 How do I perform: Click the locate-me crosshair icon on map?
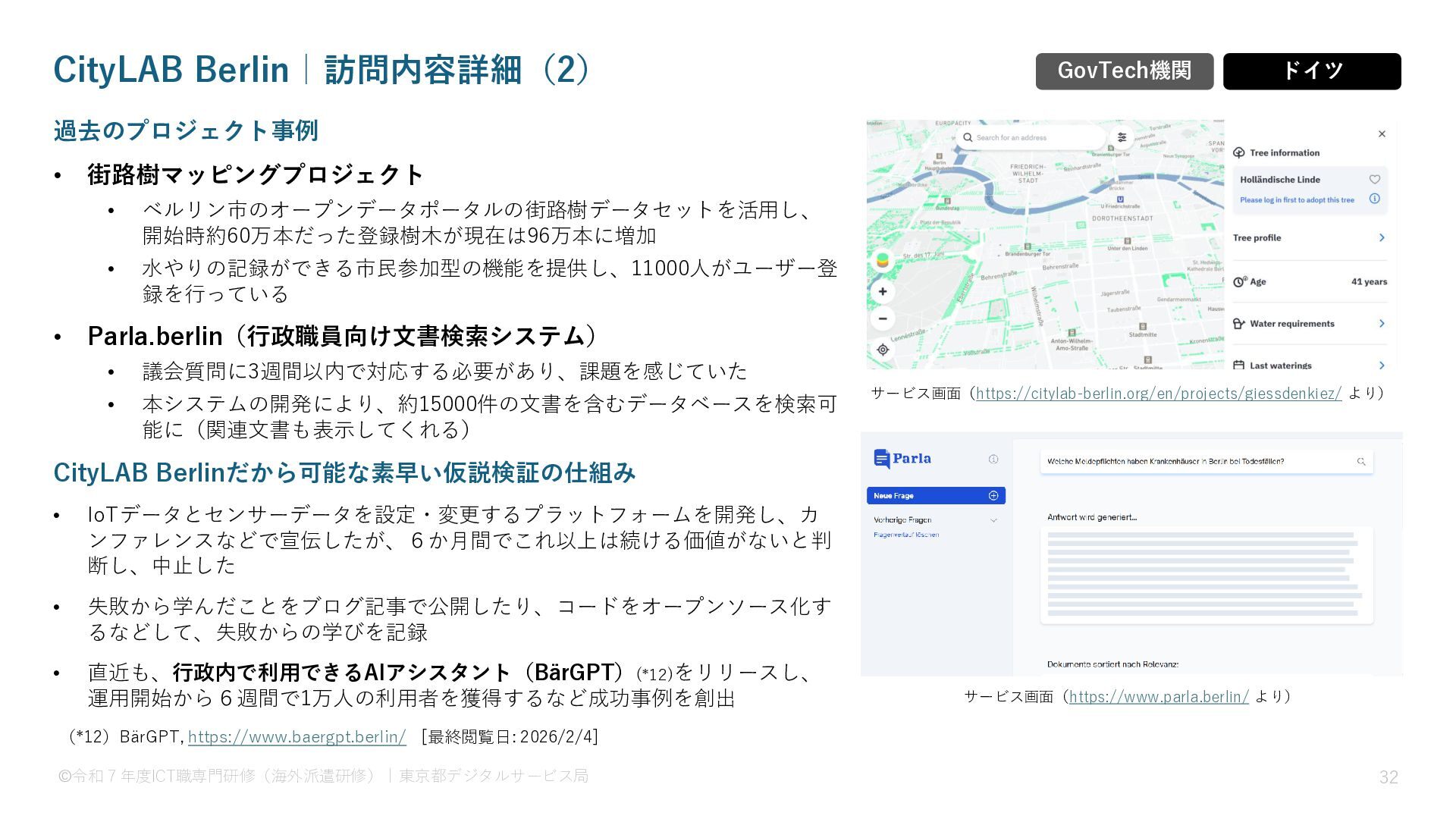[x=883, y=350]
